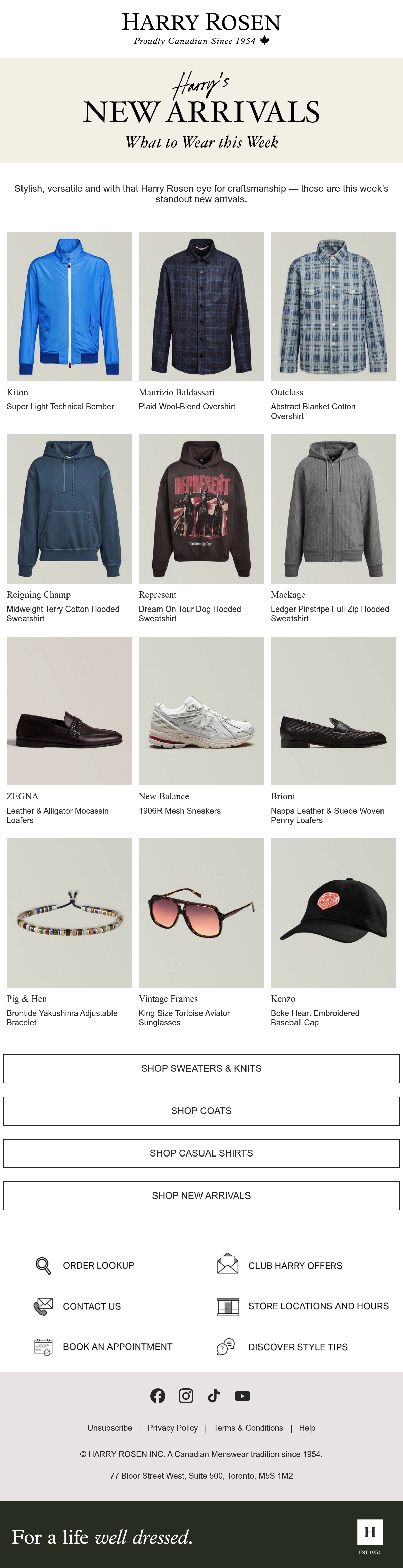Open the Terms & Conditions link
This screenshot has height=1568, width=403.
pyautogui.click(x=248, y=1428)
